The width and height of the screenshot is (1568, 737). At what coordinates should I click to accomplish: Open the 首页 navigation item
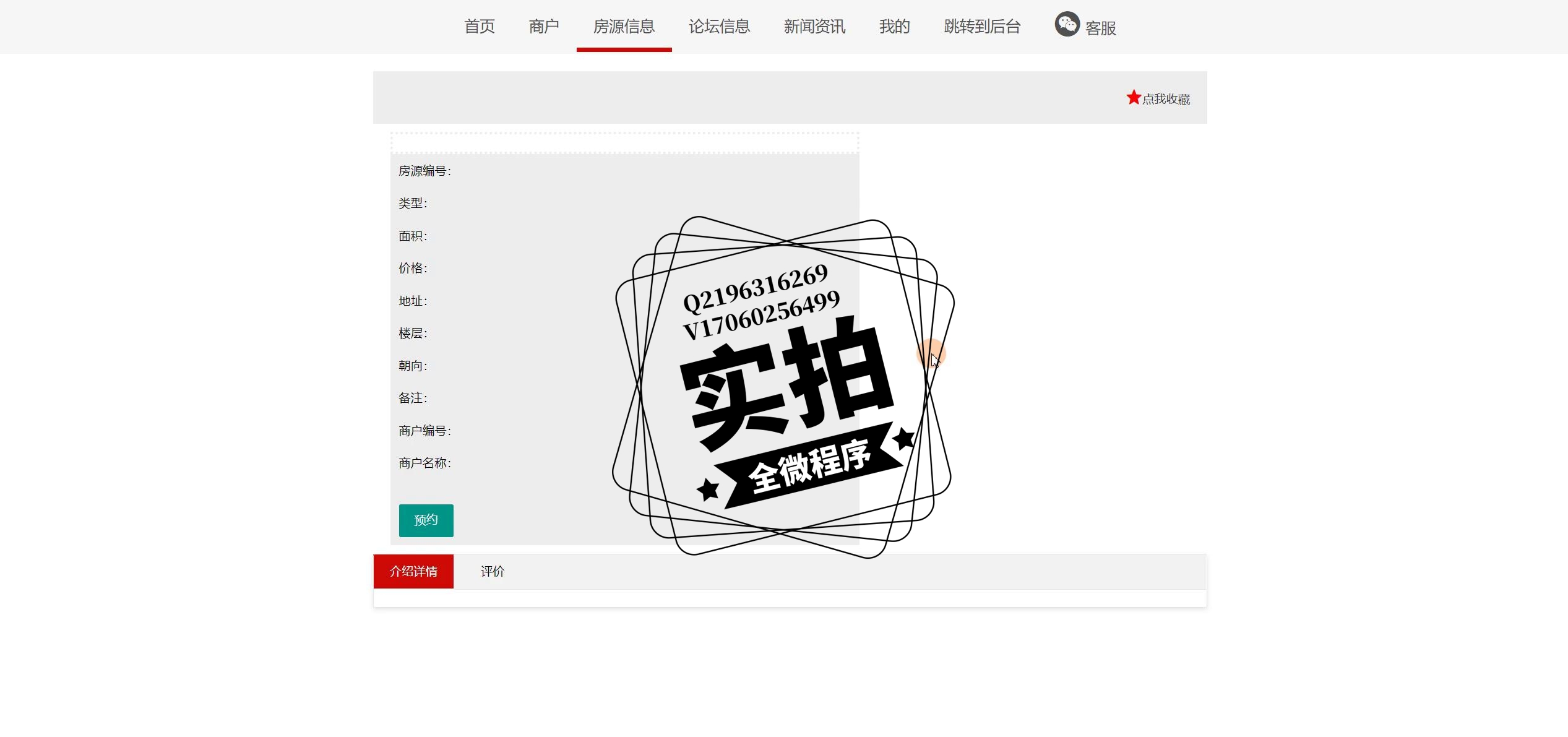click(x=480, y=27)
